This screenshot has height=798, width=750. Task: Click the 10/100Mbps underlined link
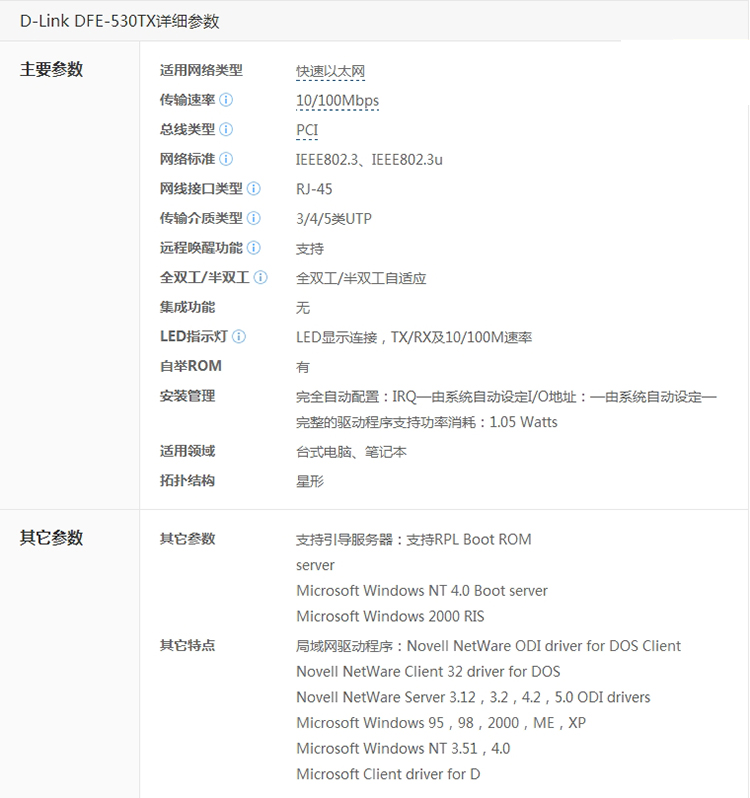coord(337,101)
